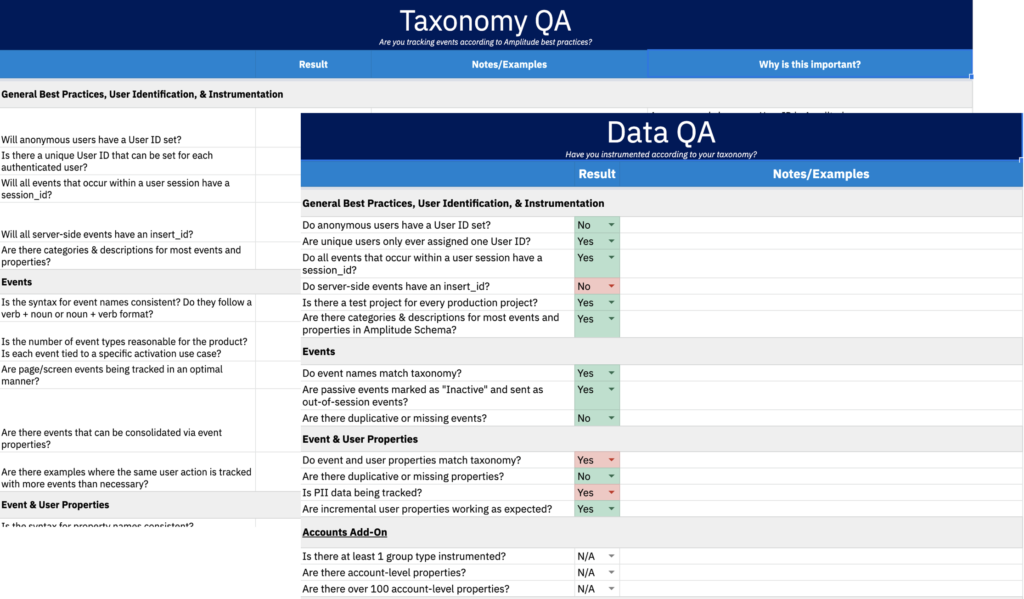This screenshot has height=599, width=1024.
Task: Open dropdown for event names match taxonomy
Action: (611, 373)
